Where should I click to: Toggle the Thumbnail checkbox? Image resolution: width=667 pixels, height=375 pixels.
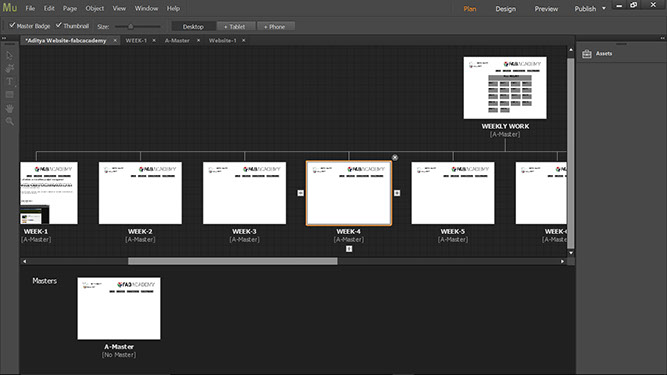coord(59,26)
